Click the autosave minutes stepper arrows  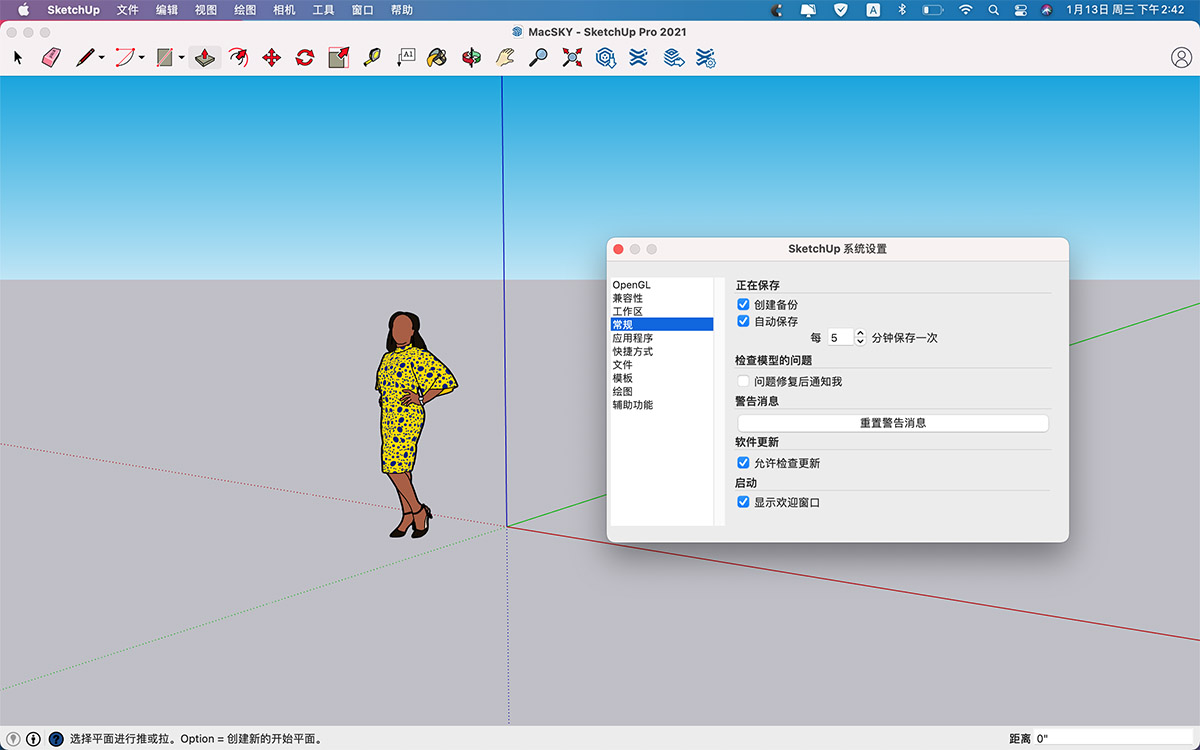[x=860, y=338]
